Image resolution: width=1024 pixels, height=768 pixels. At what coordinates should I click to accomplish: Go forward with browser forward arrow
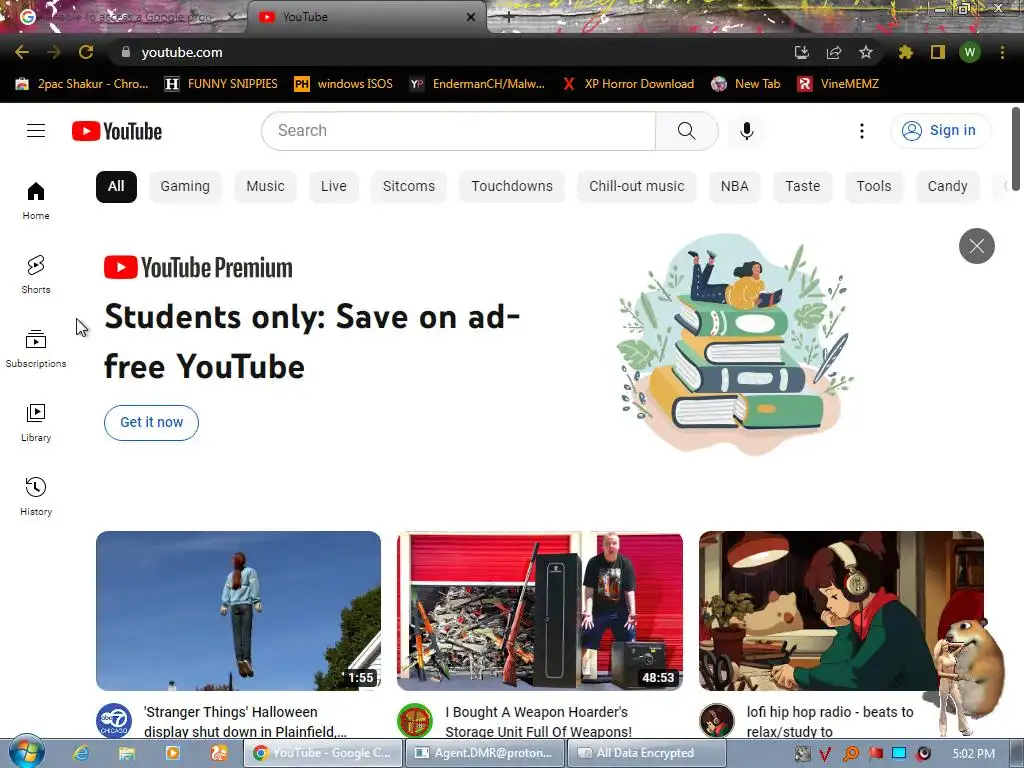(x=54, y=52)
